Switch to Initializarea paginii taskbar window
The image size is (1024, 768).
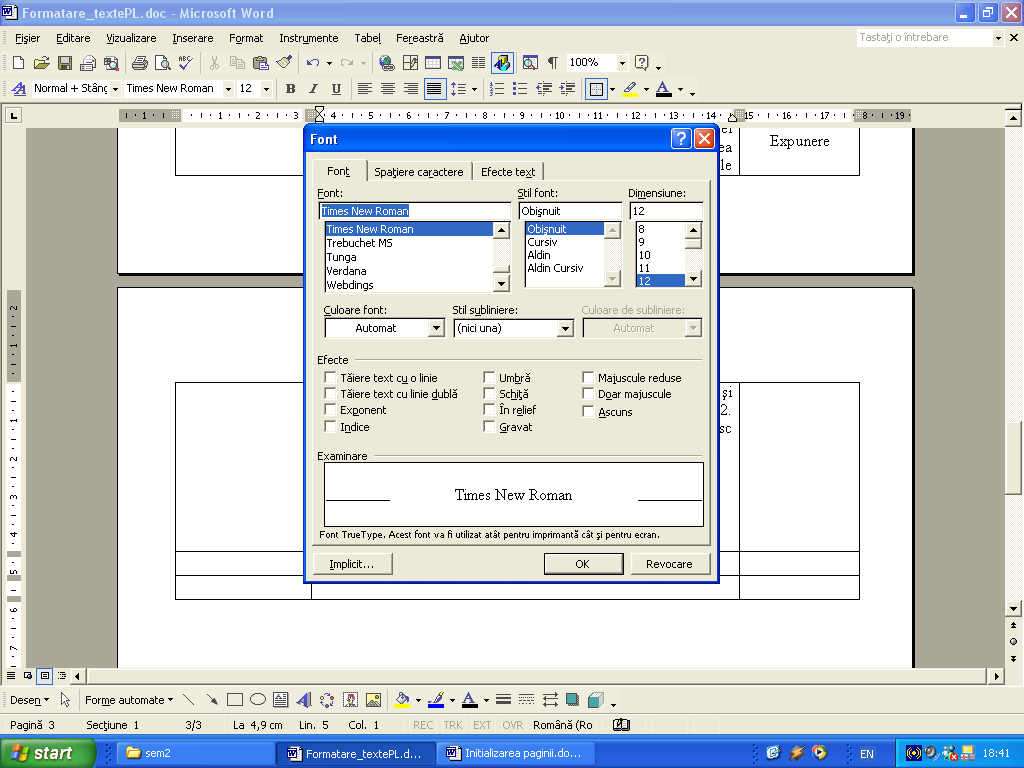pyautogui.click(x=515, y=753)
